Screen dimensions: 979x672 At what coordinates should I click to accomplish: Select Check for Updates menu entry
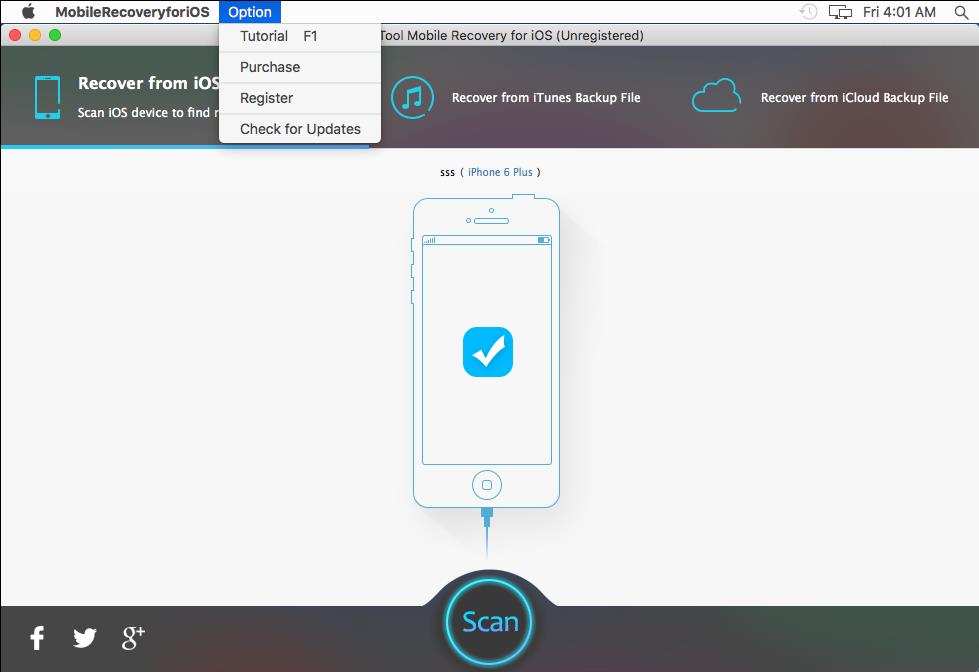300,129
